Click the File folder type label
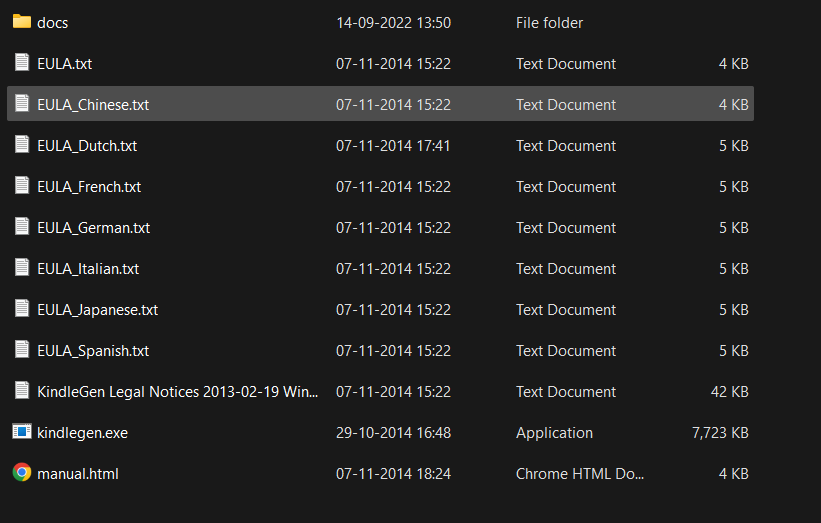Viewport: 821px width, 523px height. tap(549, 23)
